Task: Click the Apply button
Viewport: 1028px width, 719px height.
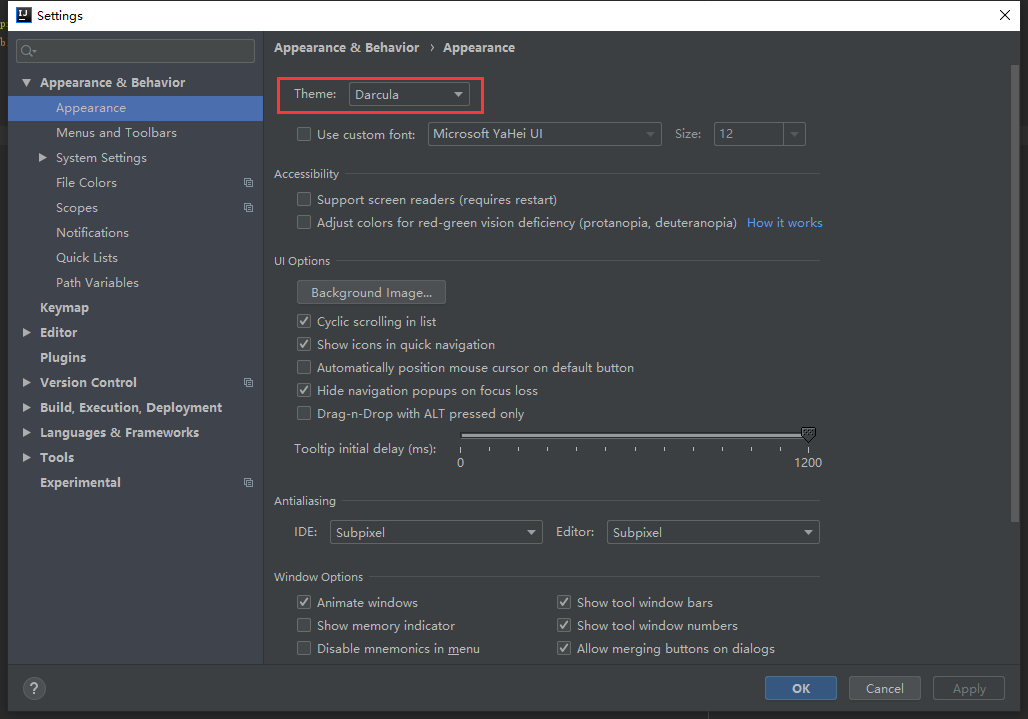Action: point(969,688)
